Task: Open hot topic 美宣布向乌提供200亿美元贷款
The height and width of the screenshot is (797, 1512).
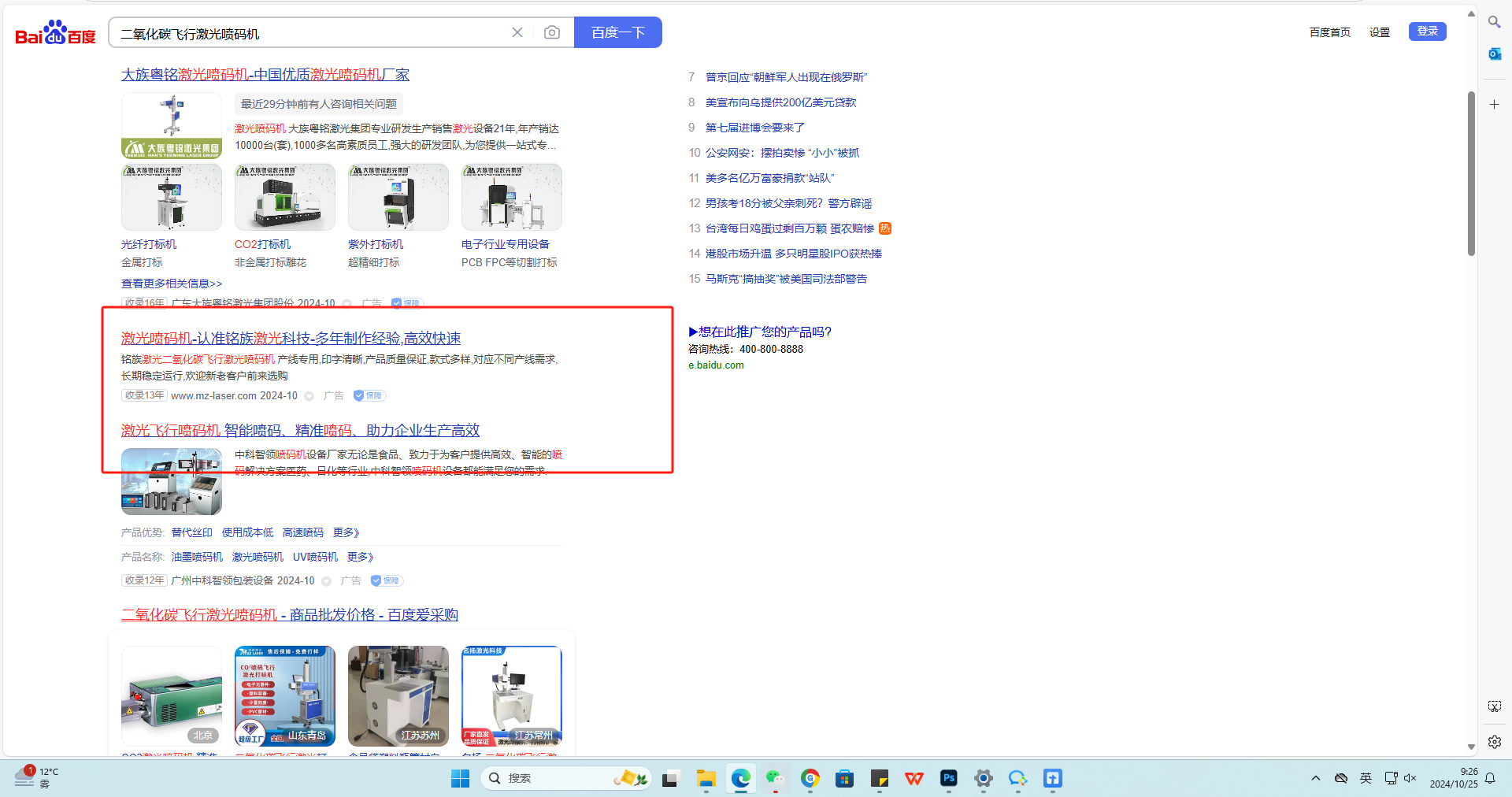Action: pyautogui.click(x=781, y=102)
